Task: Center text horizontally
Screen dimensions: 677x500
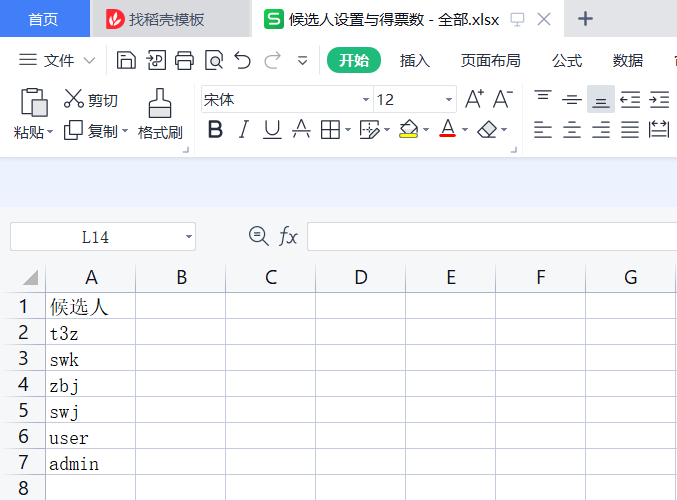Action: (572, 130)
